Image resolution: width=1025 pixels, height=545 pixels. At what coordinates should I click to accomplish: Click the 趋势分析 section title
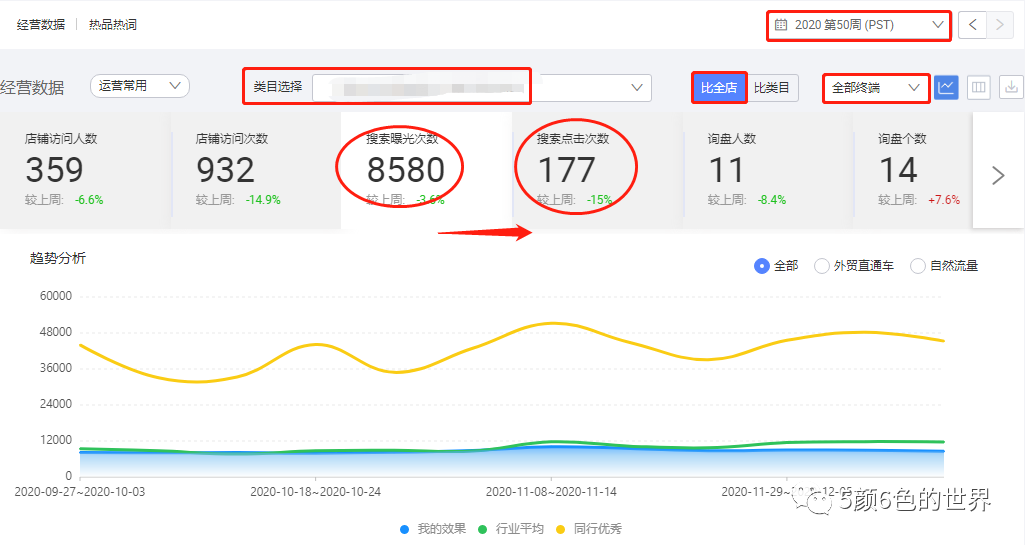(x=58, y=258)
